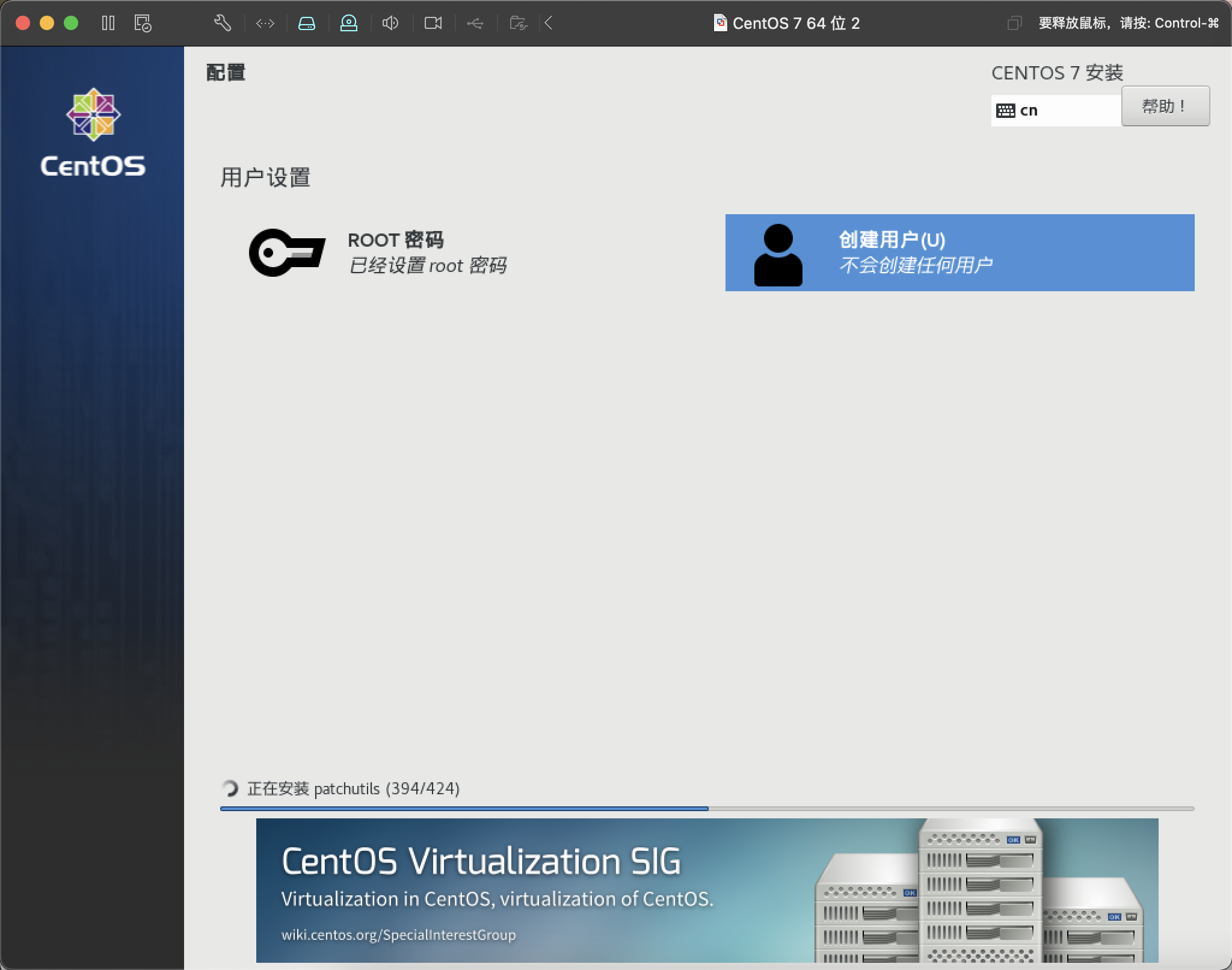Image resolution: width=1232 pixels, height=970 pixels.
Task: Click the 帮助! help button
Action: tap(1165, 107)
